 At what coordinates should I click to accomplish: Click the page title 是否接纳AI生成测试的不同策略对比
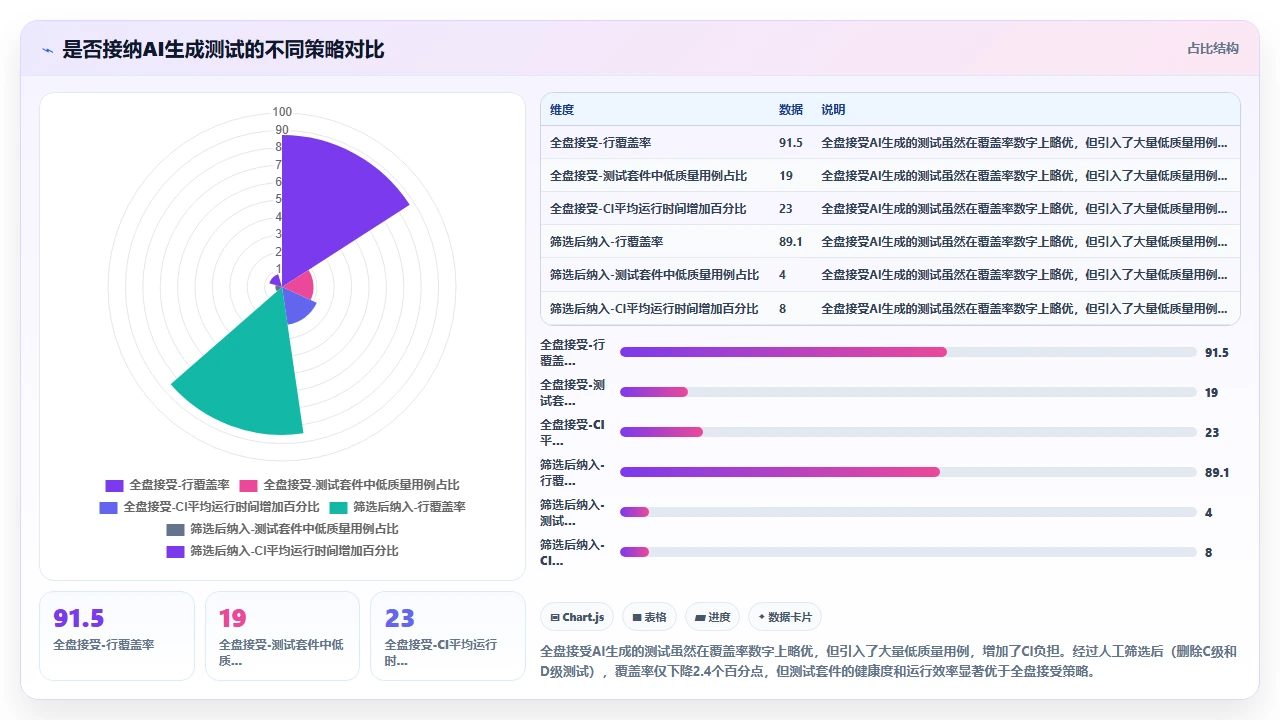(223, 50)
